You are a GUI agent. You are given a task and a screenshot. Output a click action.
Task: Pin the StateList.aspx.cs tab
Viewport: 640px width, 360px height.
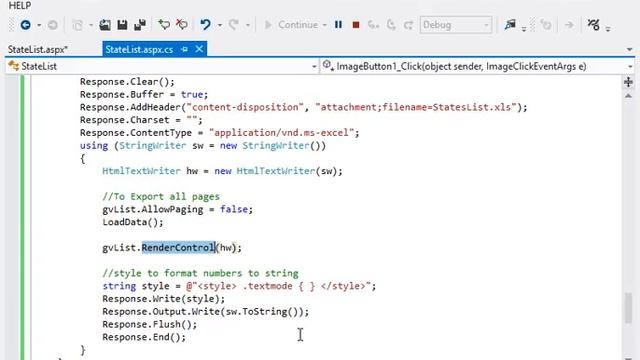point(184,49)
